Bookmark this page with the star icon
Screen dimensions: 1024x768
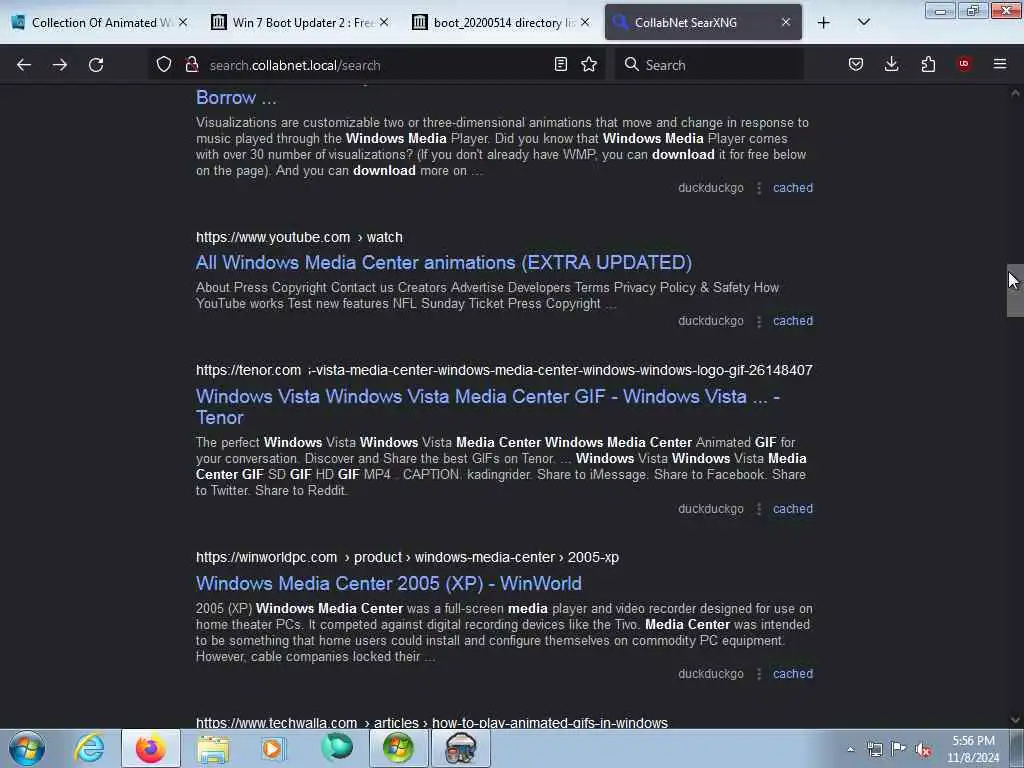[x=589, y=64]
